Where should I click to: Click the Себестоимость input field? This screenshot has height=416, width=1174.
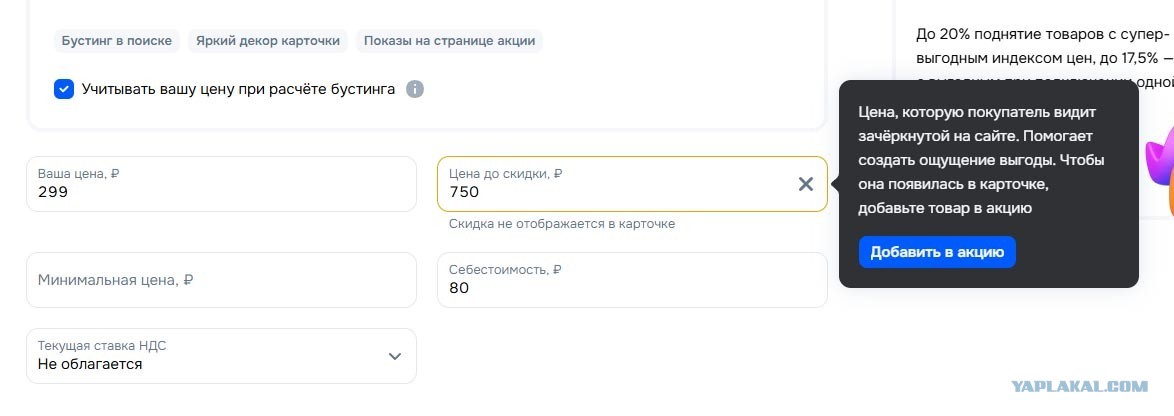click(632, 280)
